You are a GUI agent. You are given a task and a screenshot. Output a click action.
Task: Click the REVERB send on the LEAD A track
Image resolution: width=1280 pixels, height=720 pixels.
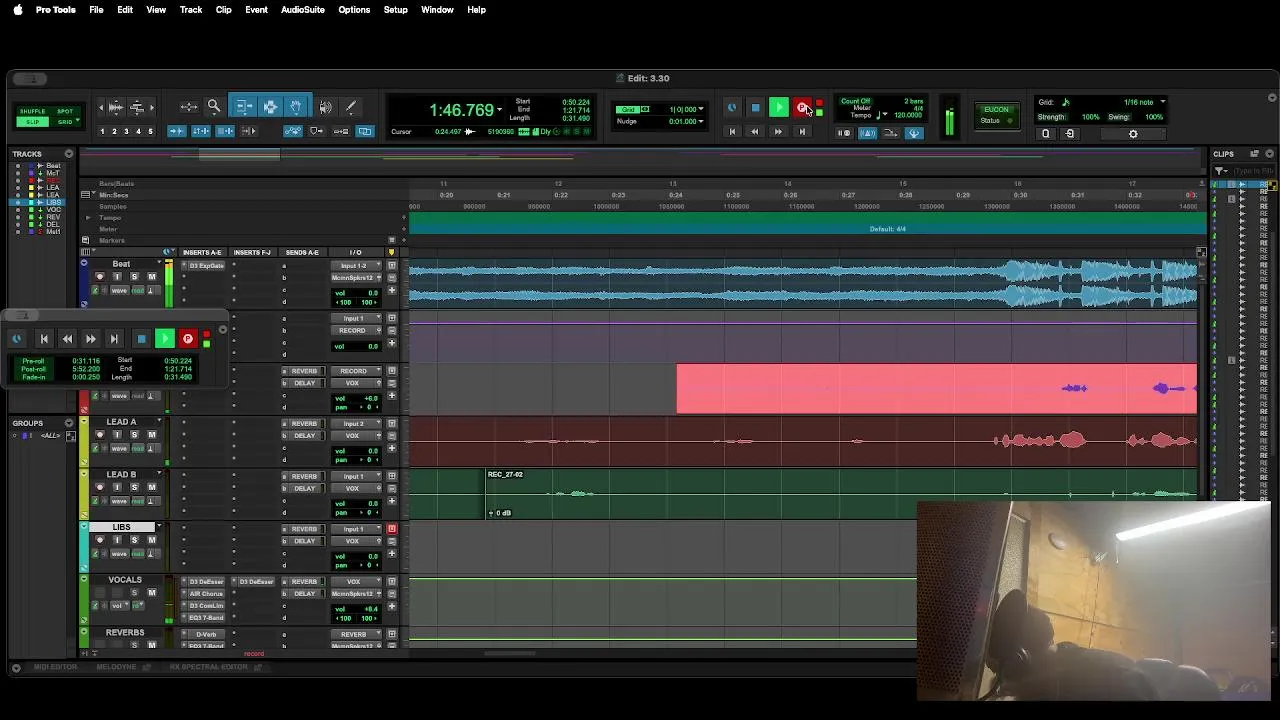[303, 424]
